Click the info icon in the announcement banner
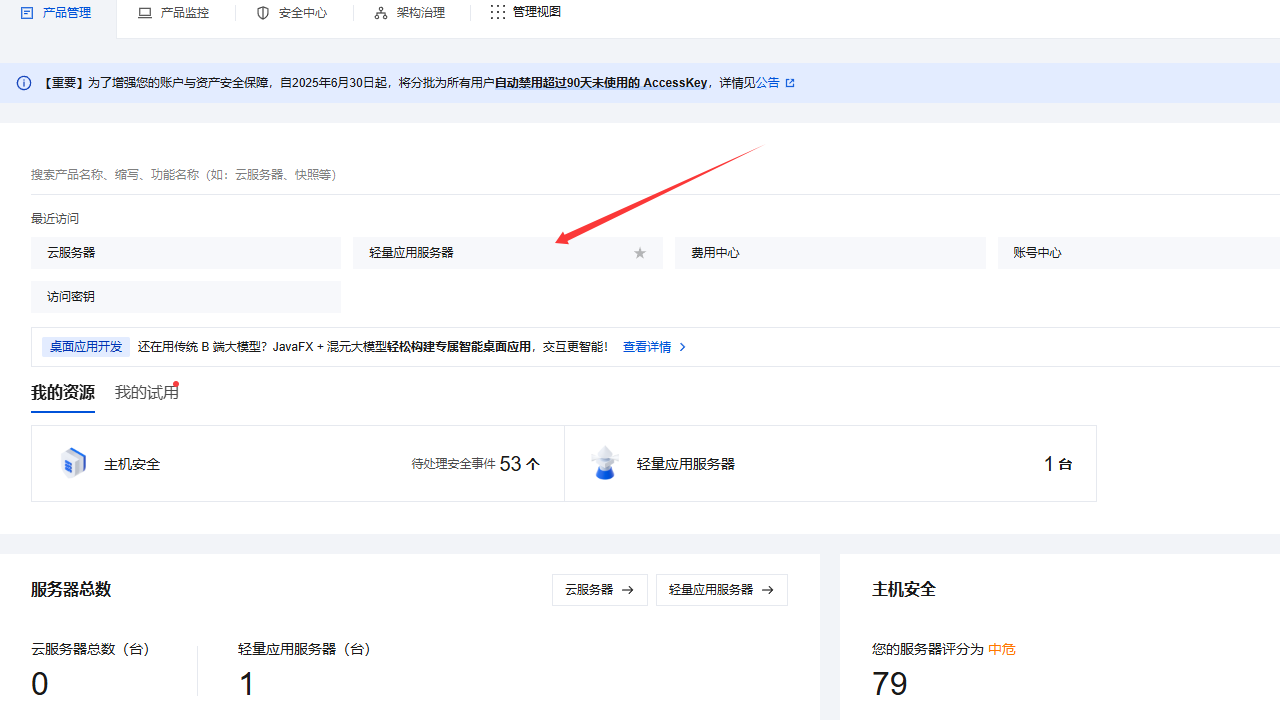1280x720 pixels. coord(23,83)
